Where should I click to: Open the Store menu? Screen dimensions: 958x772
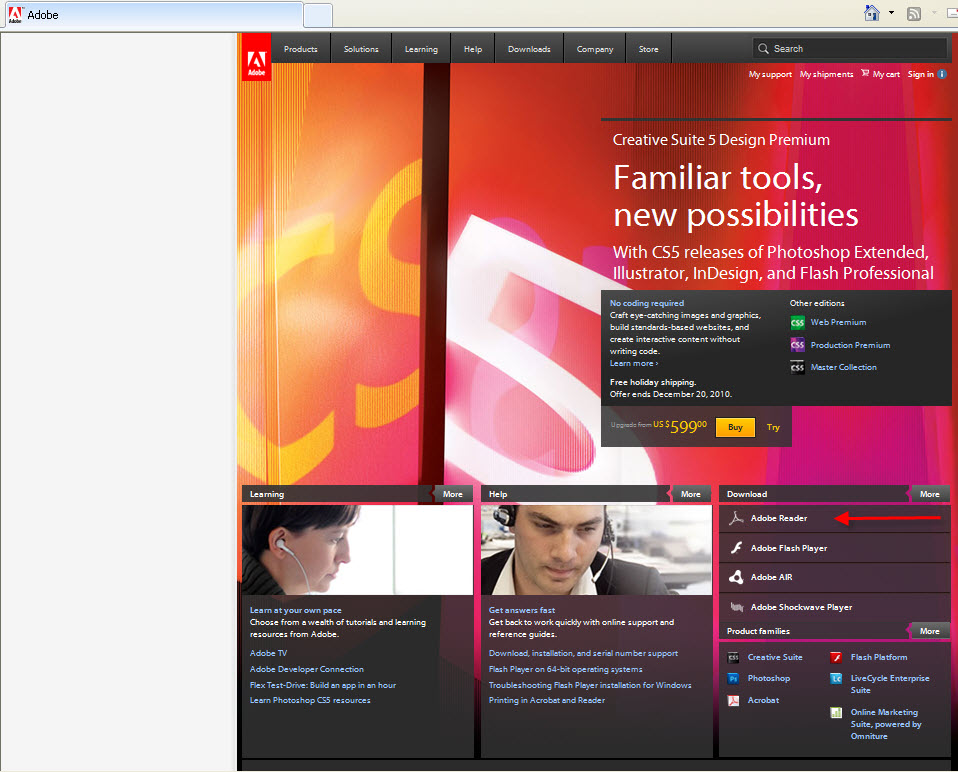pos(648,49)
